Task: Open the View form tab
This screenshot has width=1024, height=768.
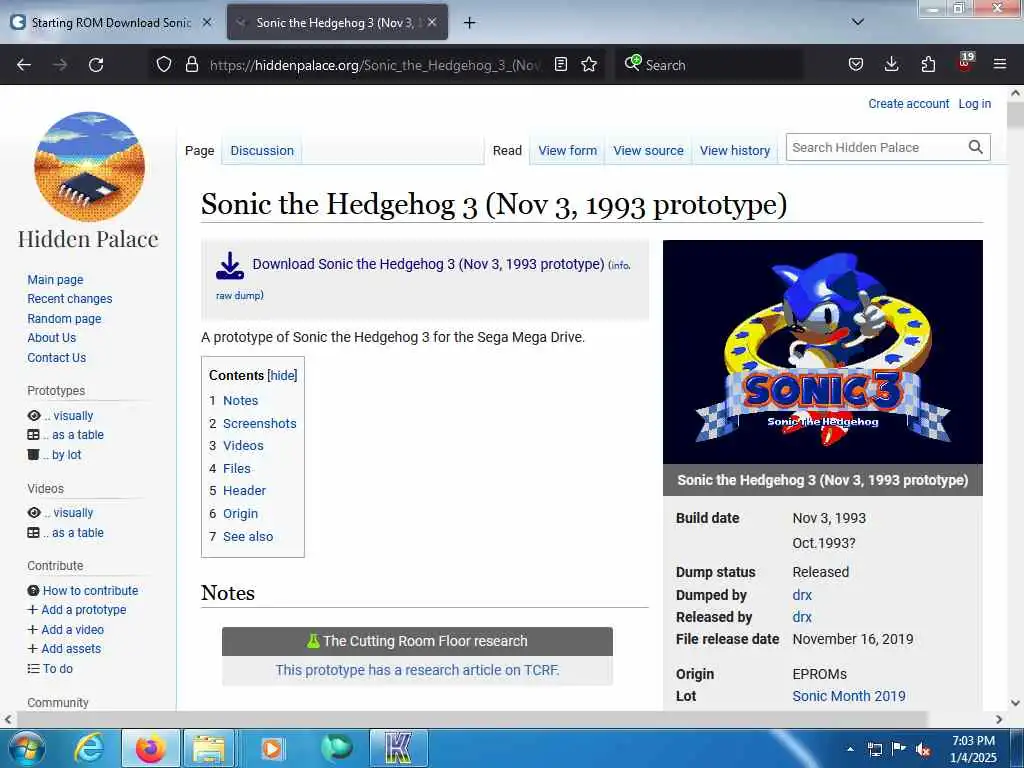Action: point(568,151)
